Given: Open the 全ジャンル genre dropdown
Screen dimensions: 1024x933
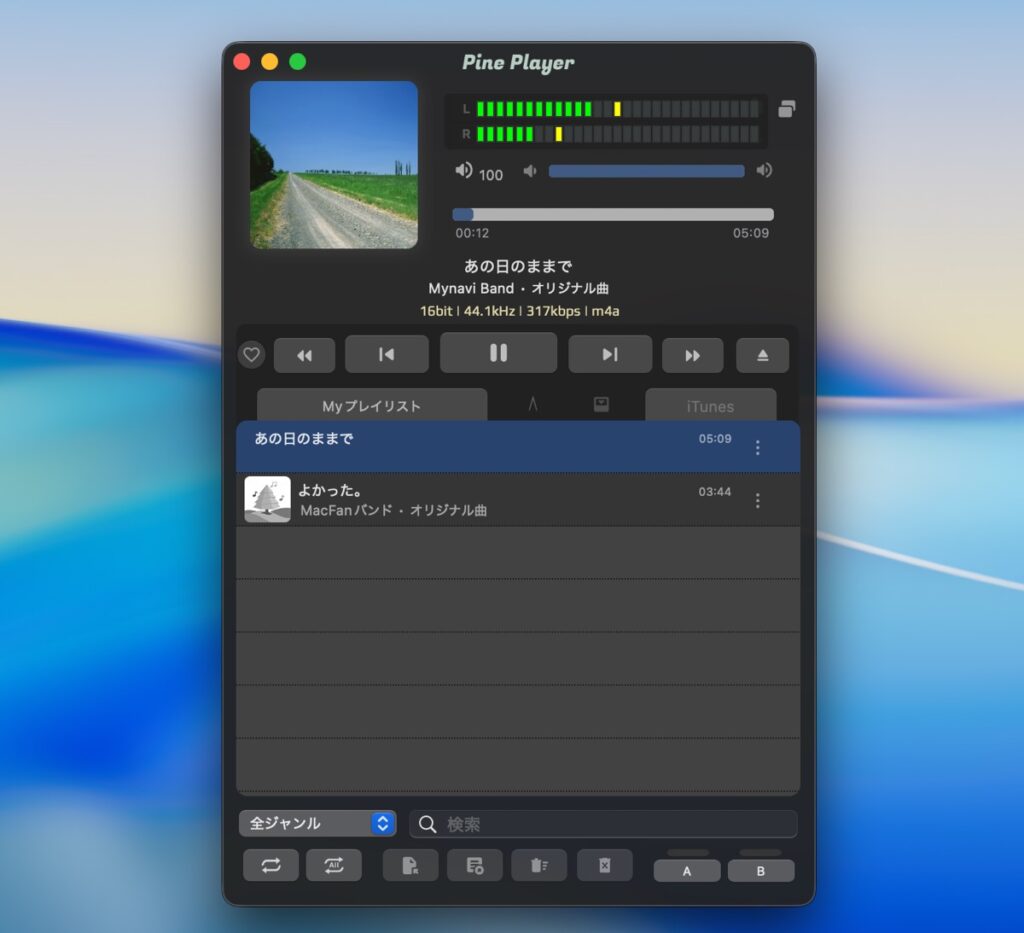Looking at the screenshot, I should point(317,823).
